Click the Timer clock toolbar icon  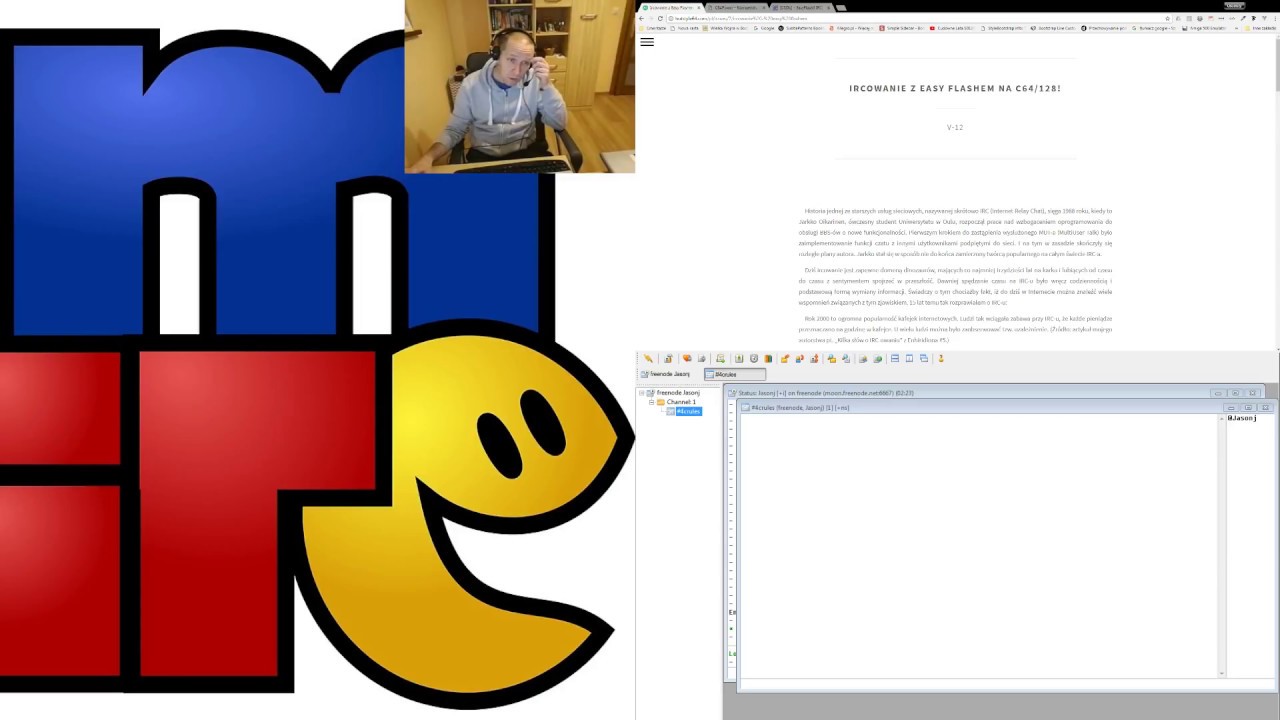[x=754, y=358]
